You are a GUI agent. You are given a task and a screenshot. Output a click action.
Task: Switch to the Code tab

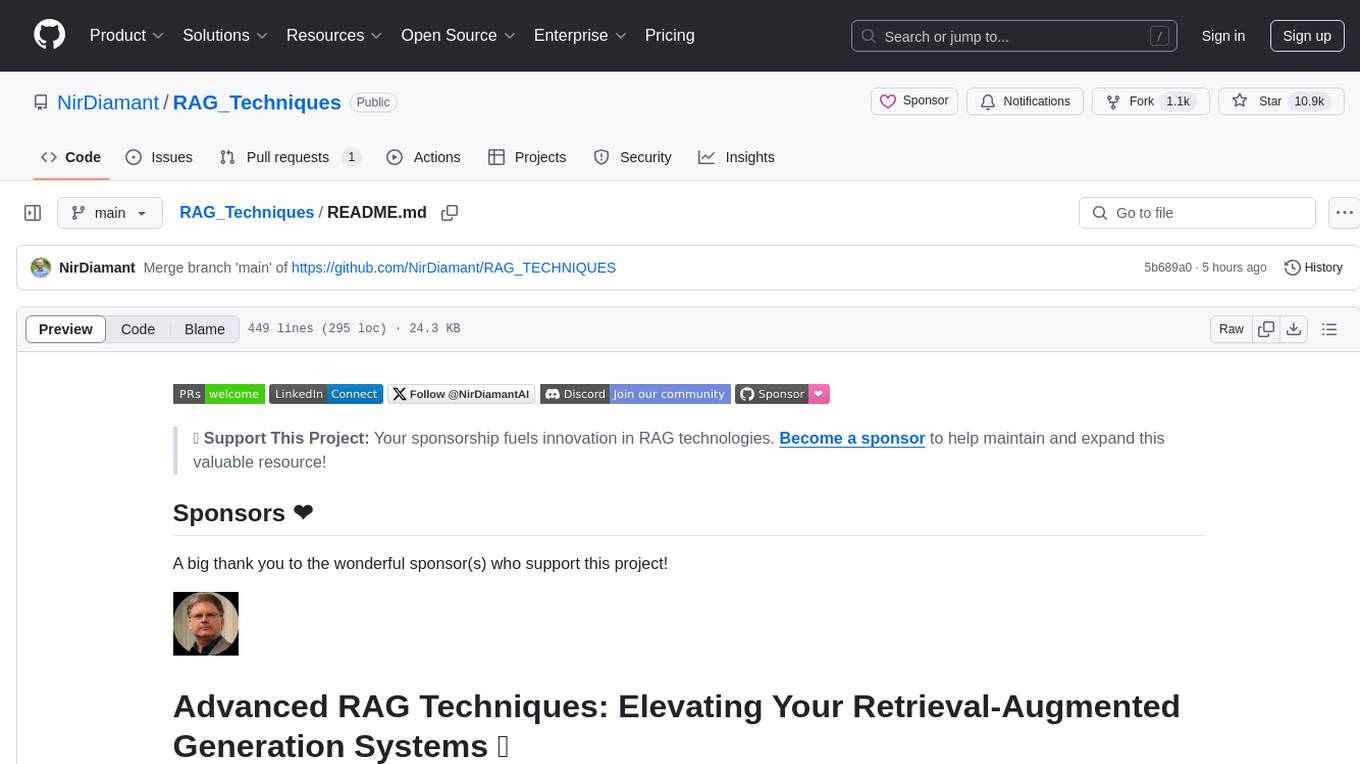[x=71, y=157]
